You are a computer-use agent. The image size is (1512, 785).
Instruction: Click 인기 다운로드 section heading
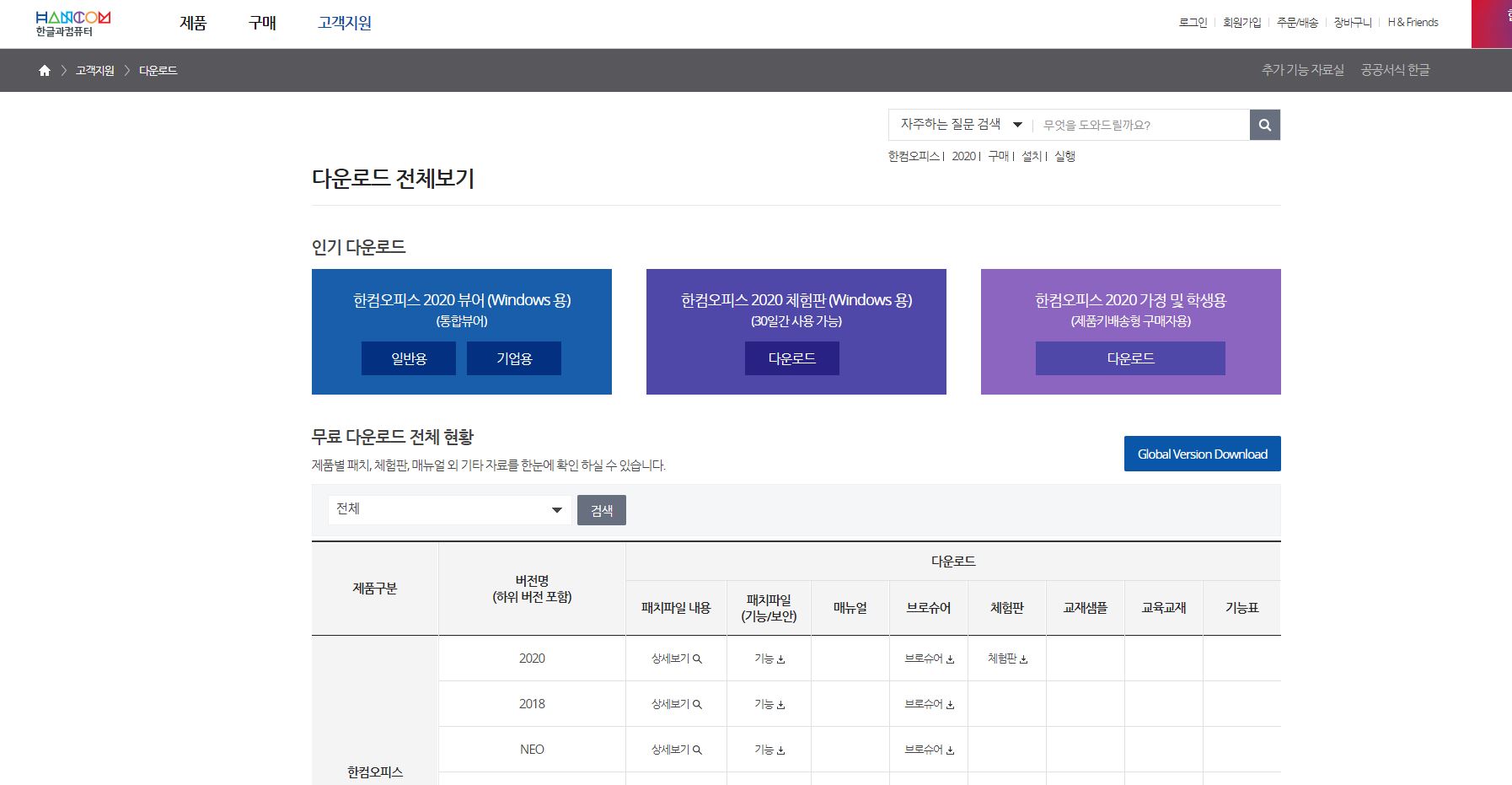(358, 247)
